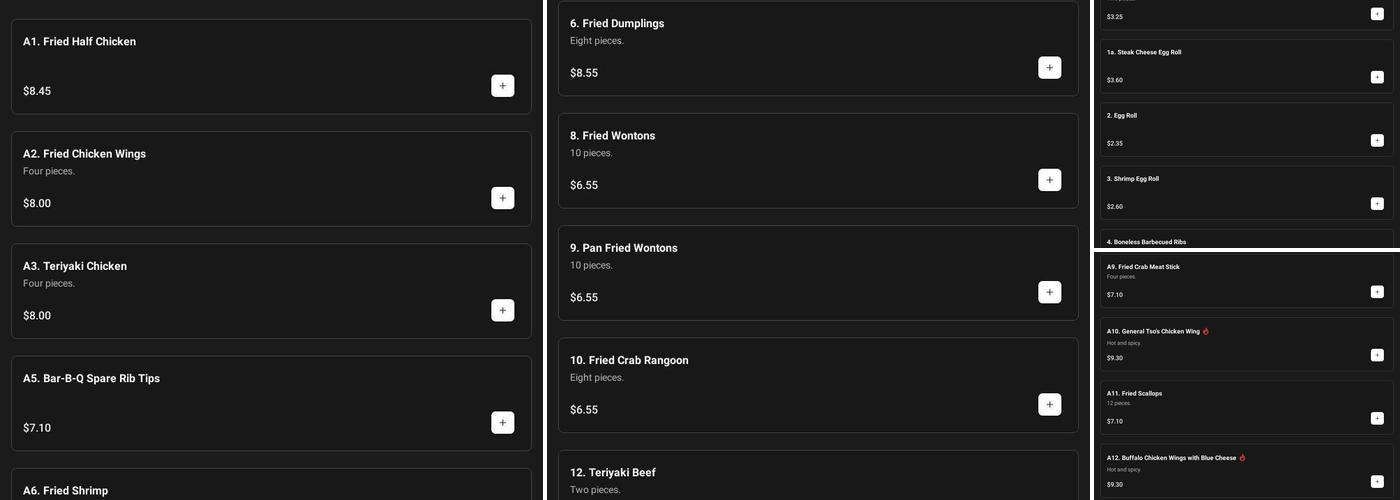Add A9. Fried Crab Meat Stick
This screenshot has width=1400, height=500.
tap(1377, 292)
